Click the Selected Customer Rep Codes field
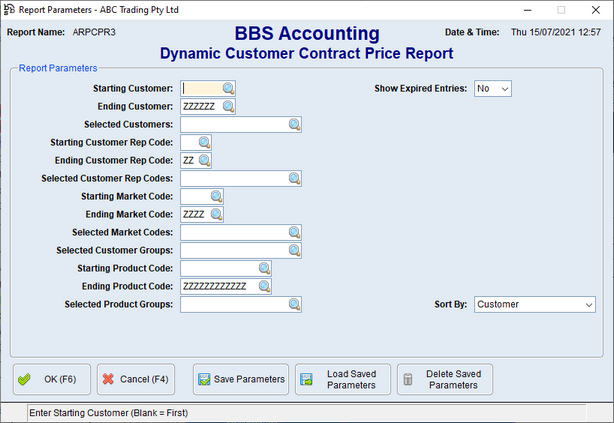This screenshot has width=614, height=423. coord(234,179)
